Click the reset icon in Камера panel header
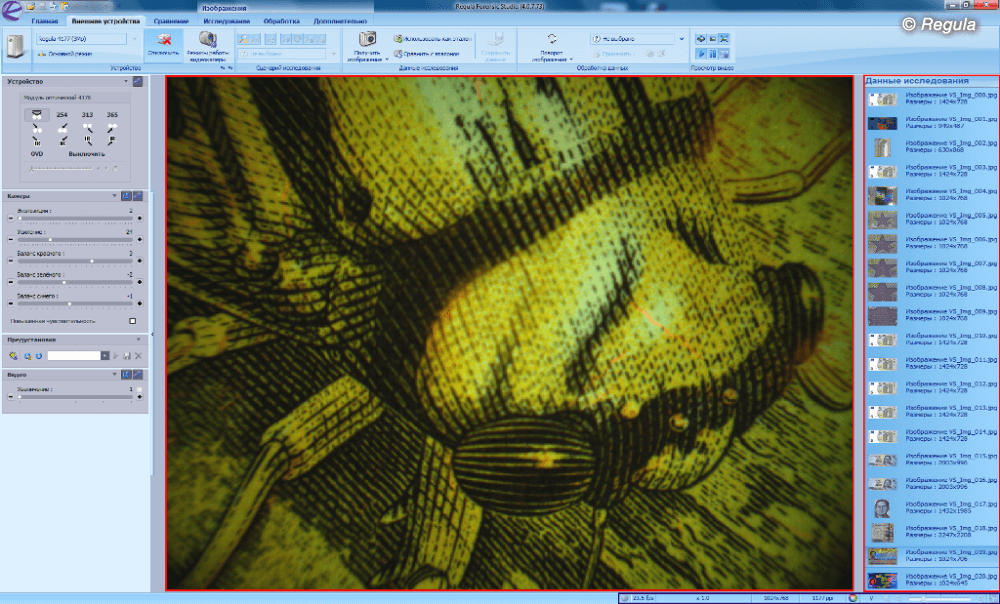 point(126,196)
